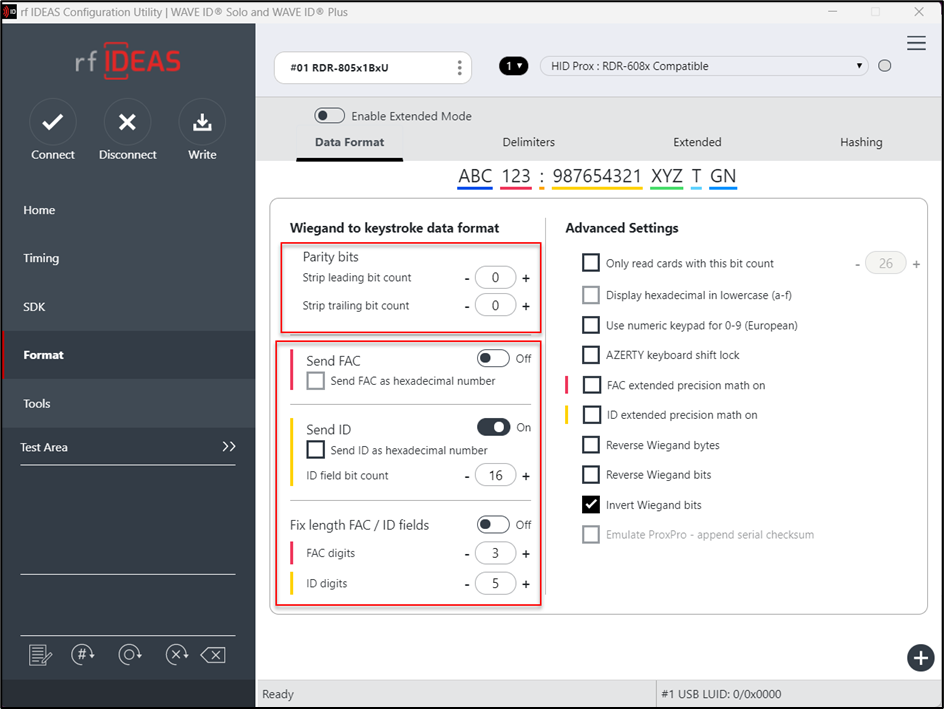The height and width of the screenshot is (709, 944).
Task: Open the configuration number 1 dropdown
Action: (514, 66)
